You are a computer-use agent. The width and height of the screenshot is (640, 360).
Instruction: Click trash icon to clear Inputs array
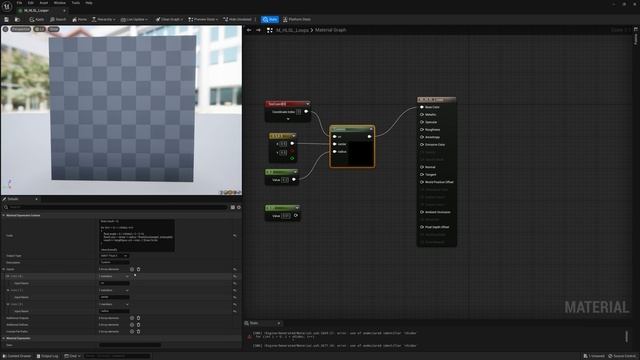point(138,269)
